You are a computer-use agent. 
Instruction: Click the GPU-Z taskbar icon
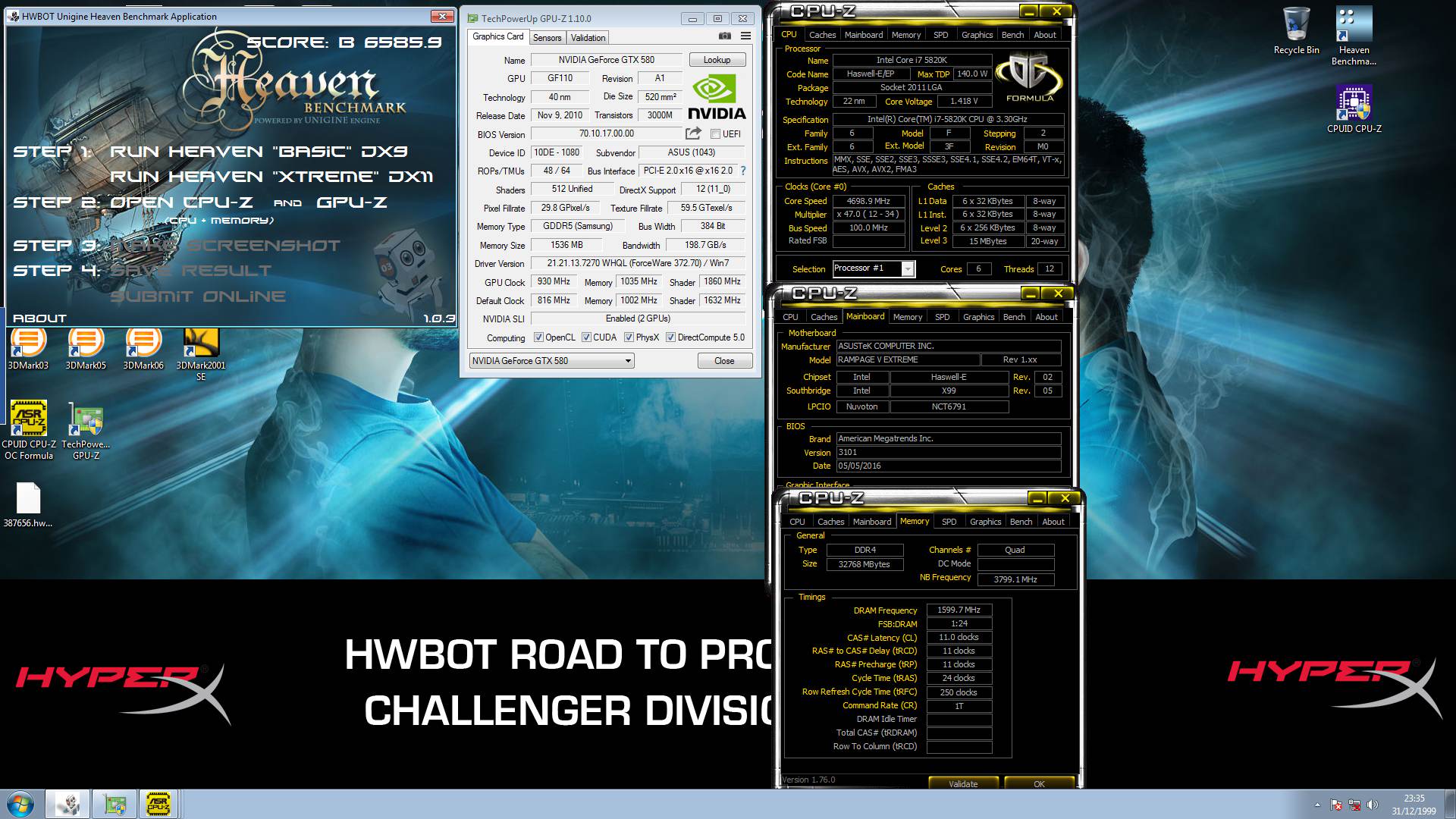[x=115, y=804]
